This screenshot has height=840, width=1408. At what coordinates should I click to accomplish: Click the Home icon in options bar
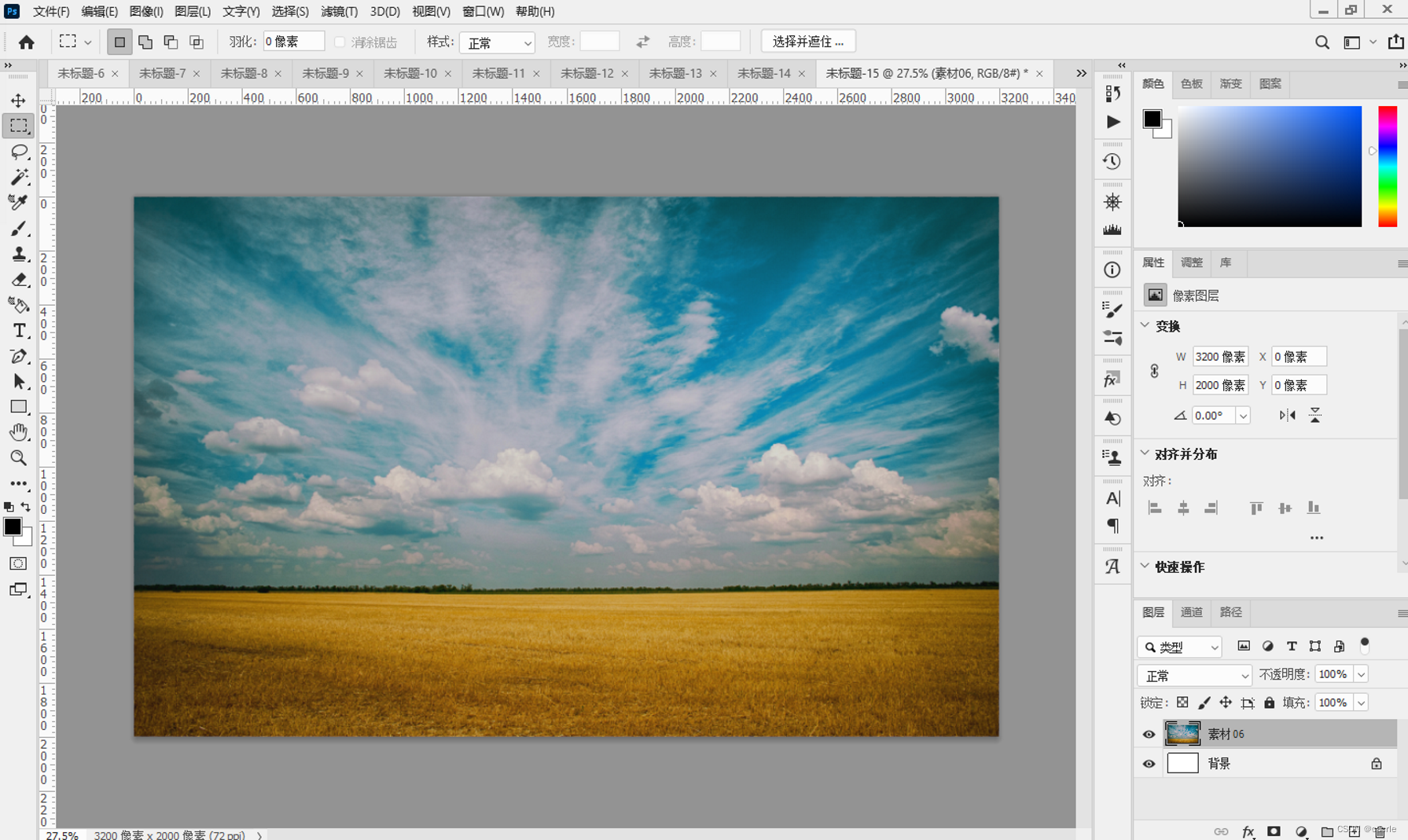[x=26, y=42]
